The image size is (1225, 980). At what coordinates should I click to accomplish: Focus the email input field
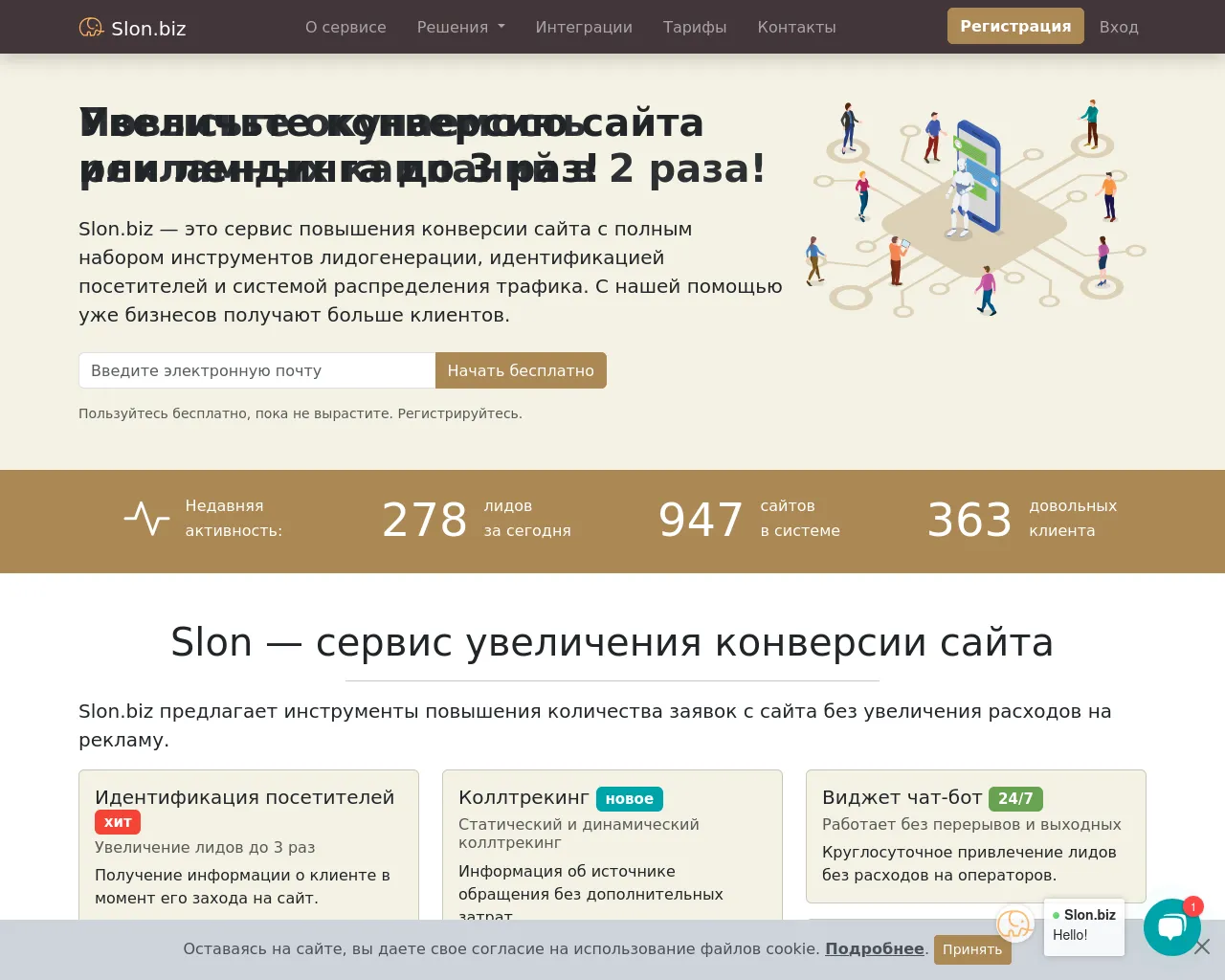[256, 370]
